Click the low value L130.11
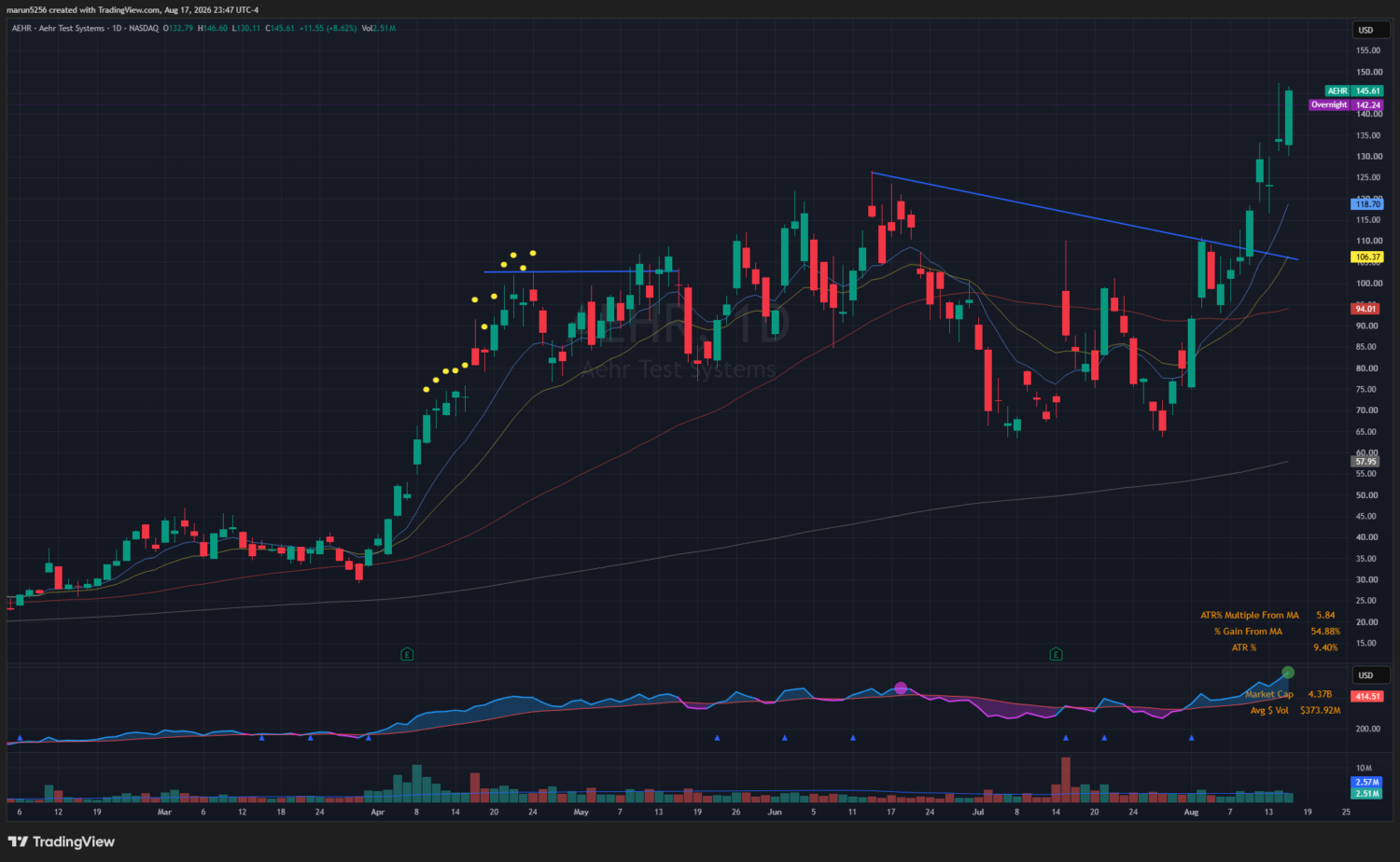 pos(246,28)
